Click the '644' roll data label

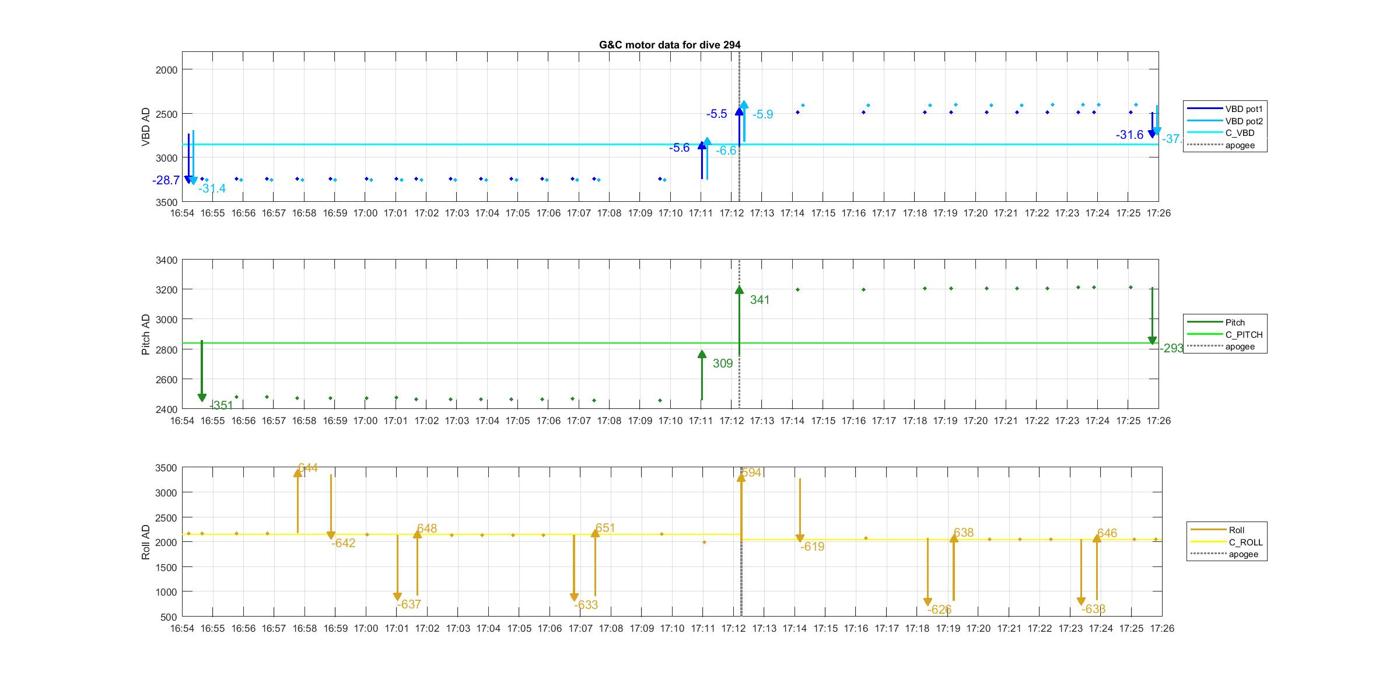click(x=308, y=468)
